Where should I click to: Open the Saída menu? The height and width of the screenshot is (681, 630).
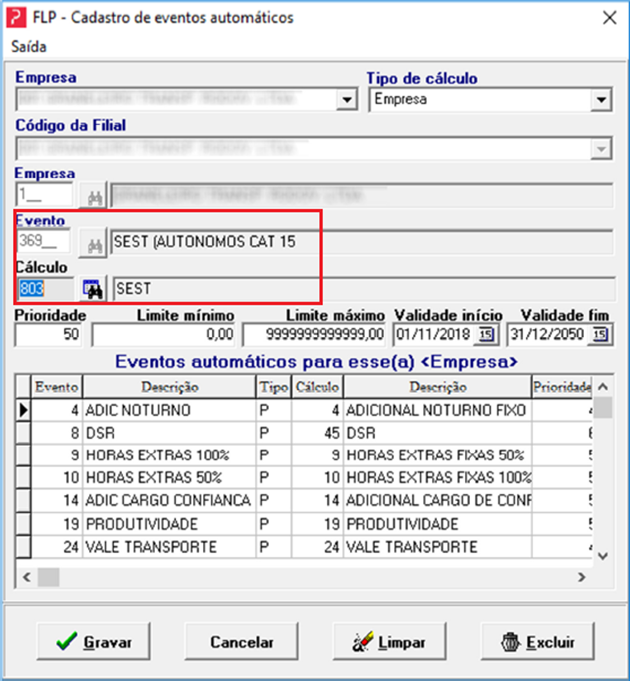pos(29,46)
